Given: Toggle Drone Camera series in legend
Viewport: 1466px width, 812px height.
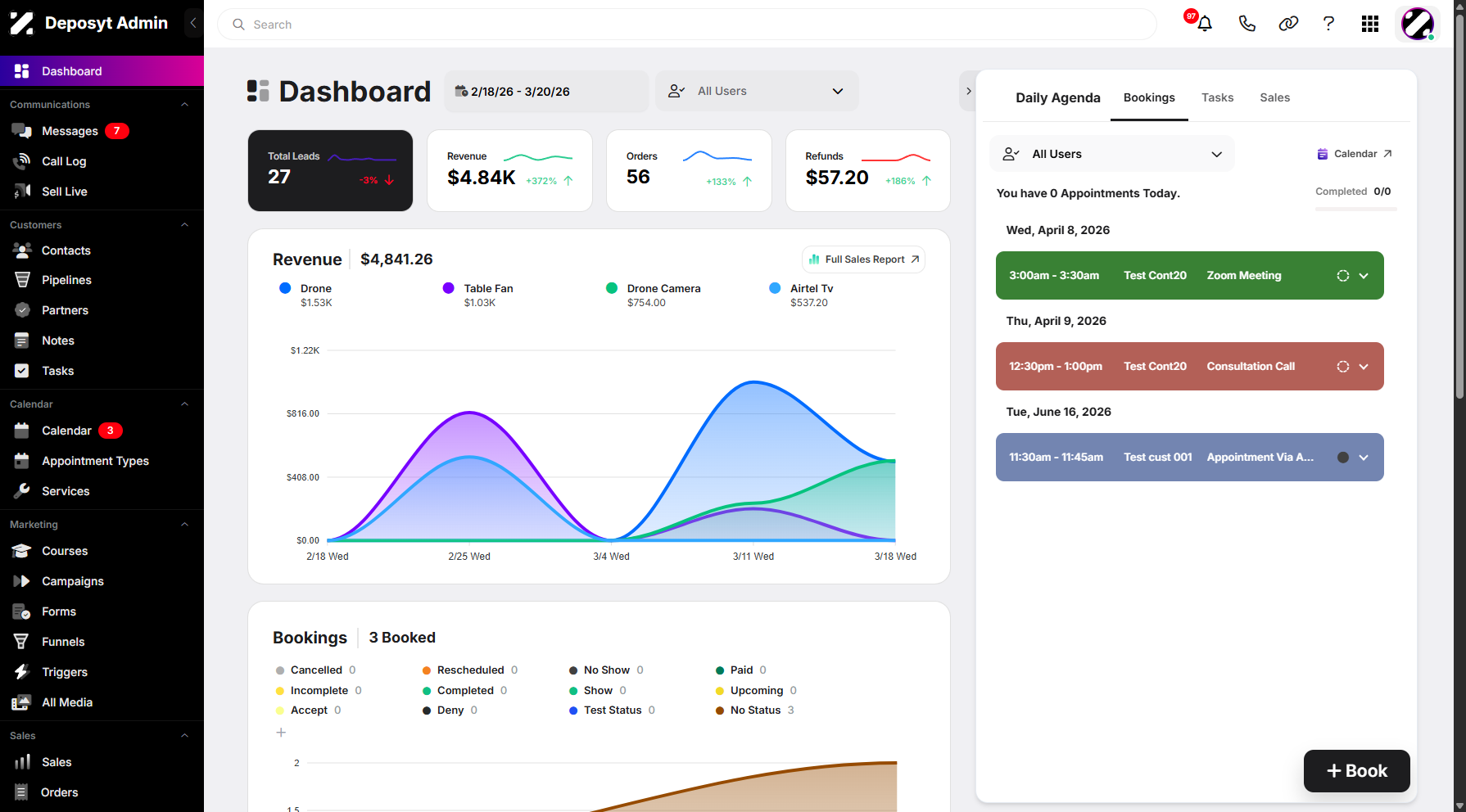Looking at the screenshot, I should tap(654, 295).
